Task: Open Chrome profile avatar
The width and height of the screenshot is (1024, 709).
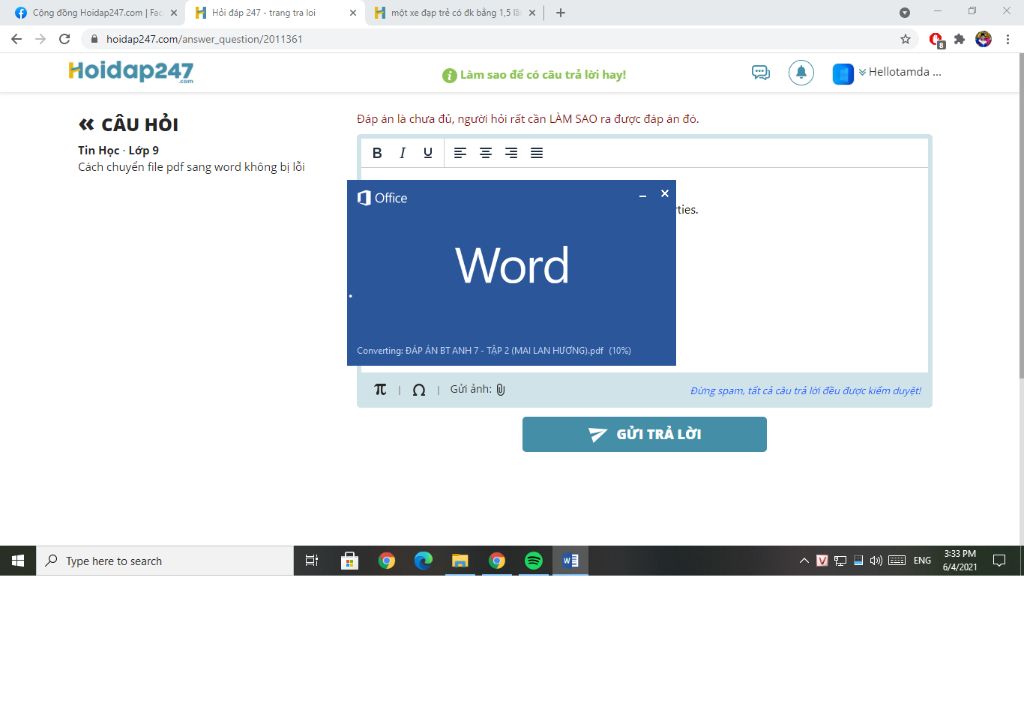Action: pos(984,39)
